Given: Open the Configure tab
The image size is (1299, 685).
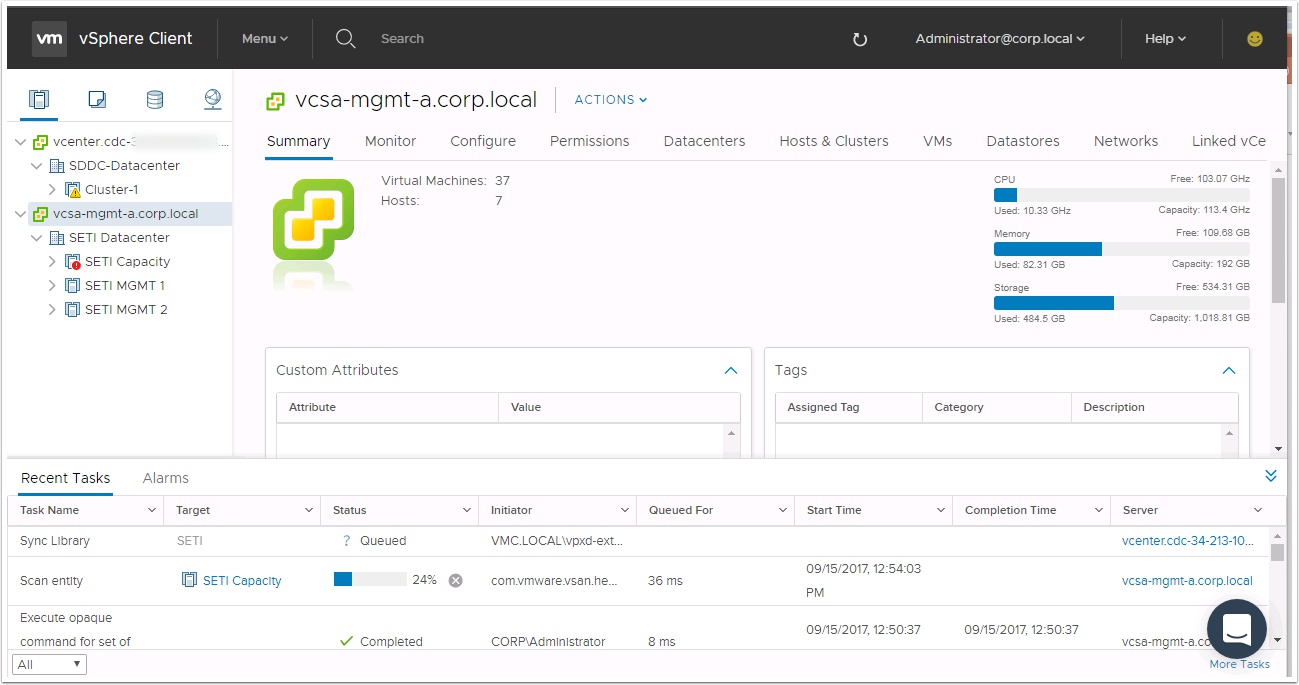Looking at the screenshot, I should [x=483, y=141].
